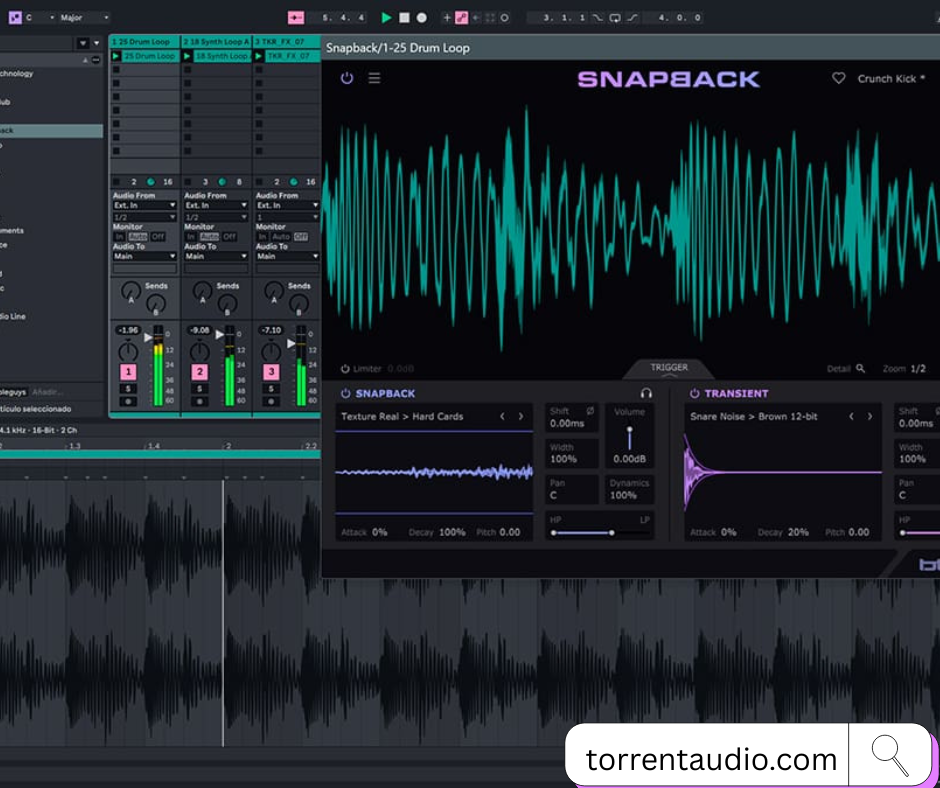Open Audio To Main dropdown on track 2

pos(215,256)
